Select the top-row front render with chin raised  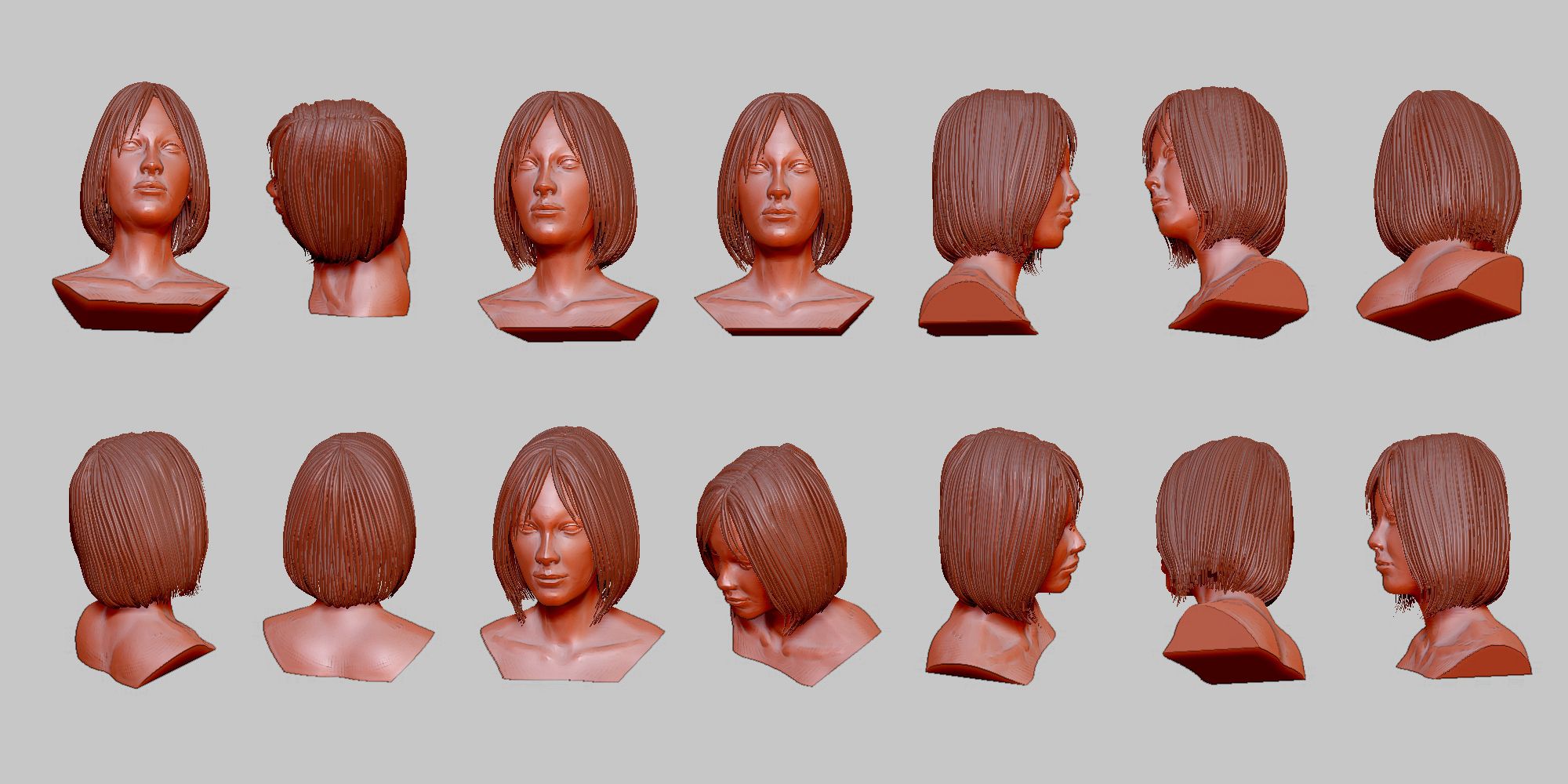point(141,206)
